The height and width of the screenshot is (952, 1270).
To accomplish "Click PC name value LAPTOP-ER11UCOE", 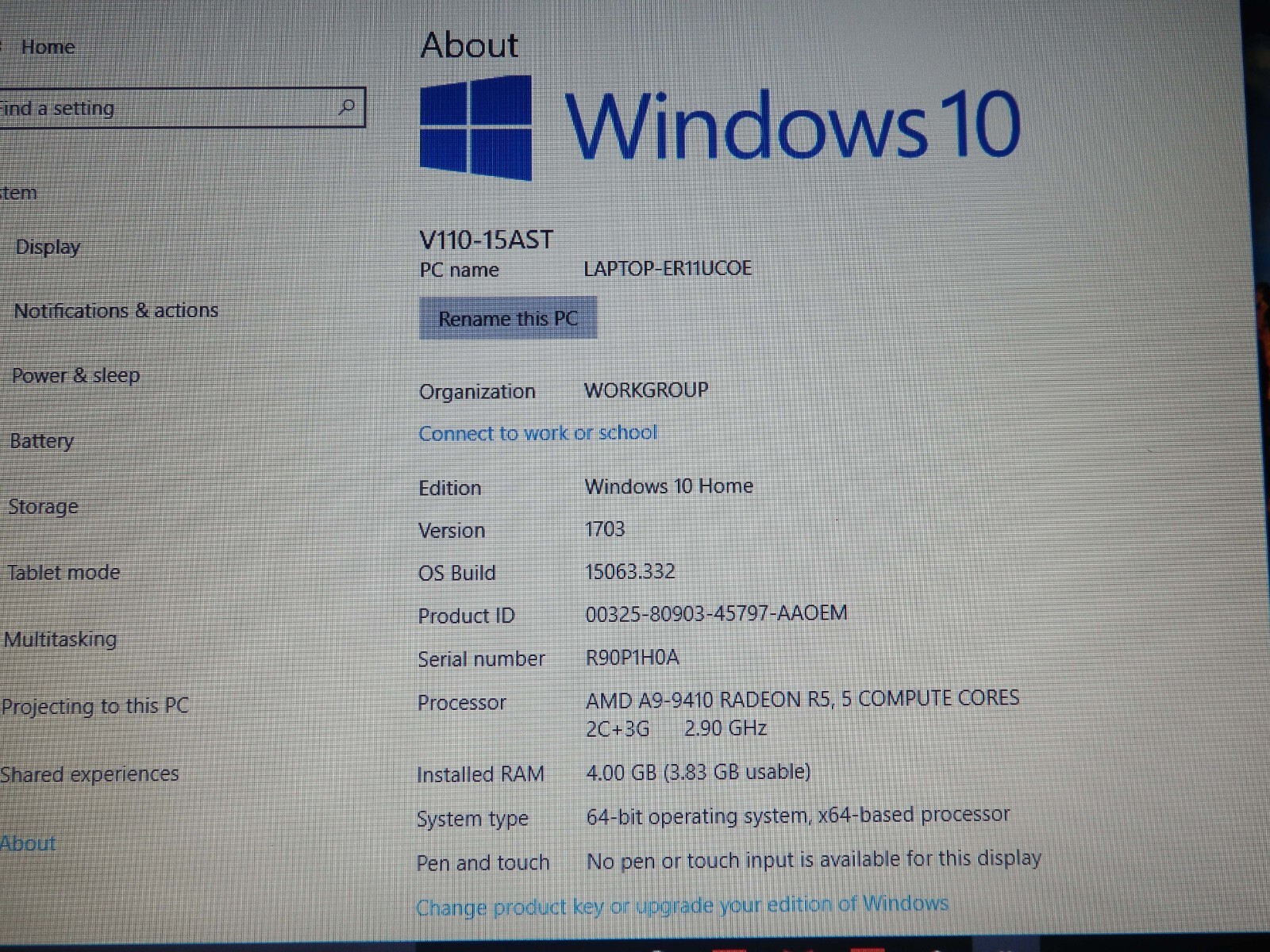I will click(x=668, y=268).
